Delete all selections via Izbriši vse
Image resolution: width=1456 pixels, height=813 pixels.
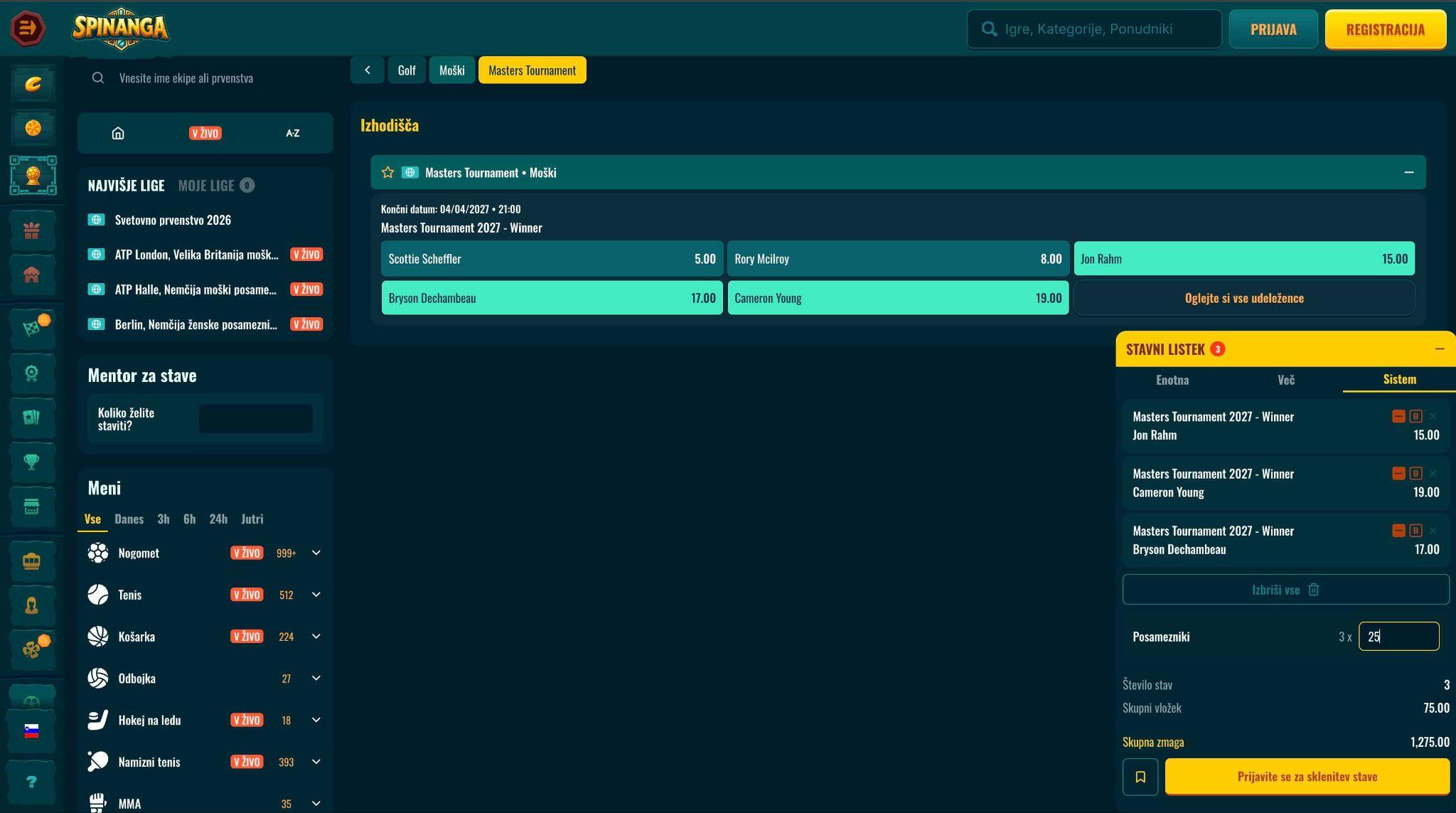1285,590
